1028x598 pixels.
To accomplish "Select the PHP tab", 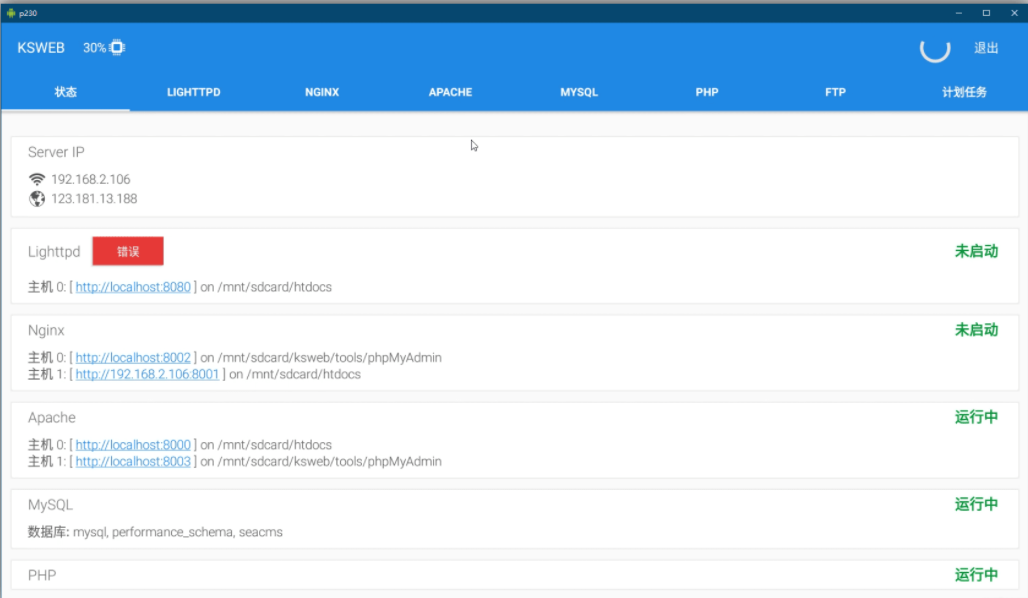I will coord(707,92).
